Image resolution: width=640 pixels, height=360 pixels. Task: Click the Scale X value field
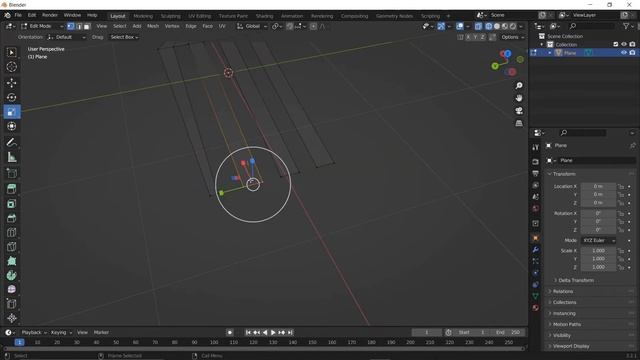pos(598,251)
